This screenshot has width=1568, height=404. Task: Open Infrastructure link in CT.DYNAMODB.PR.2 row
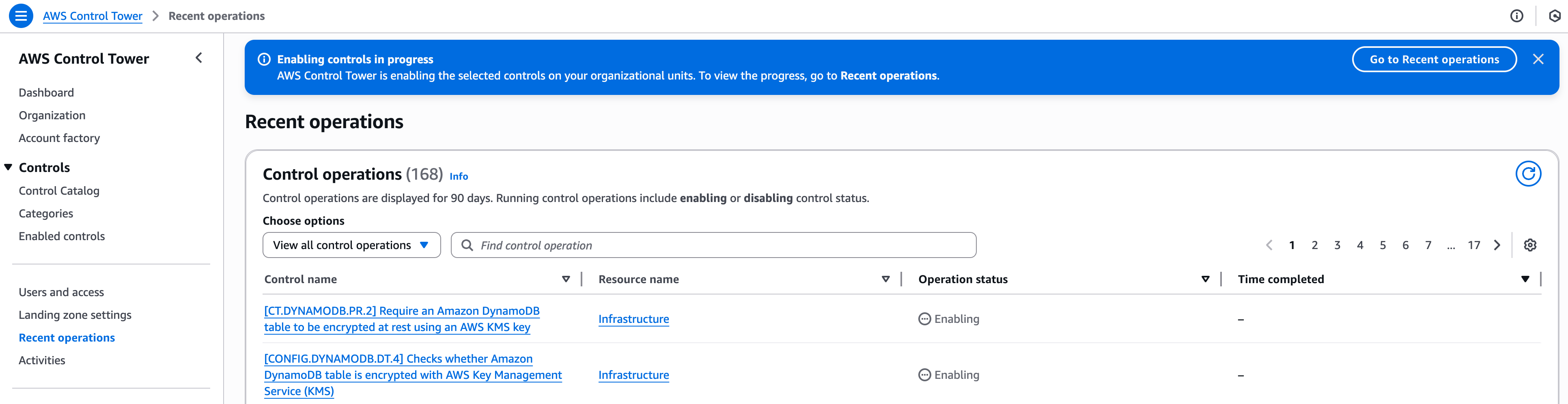[633, 319]
